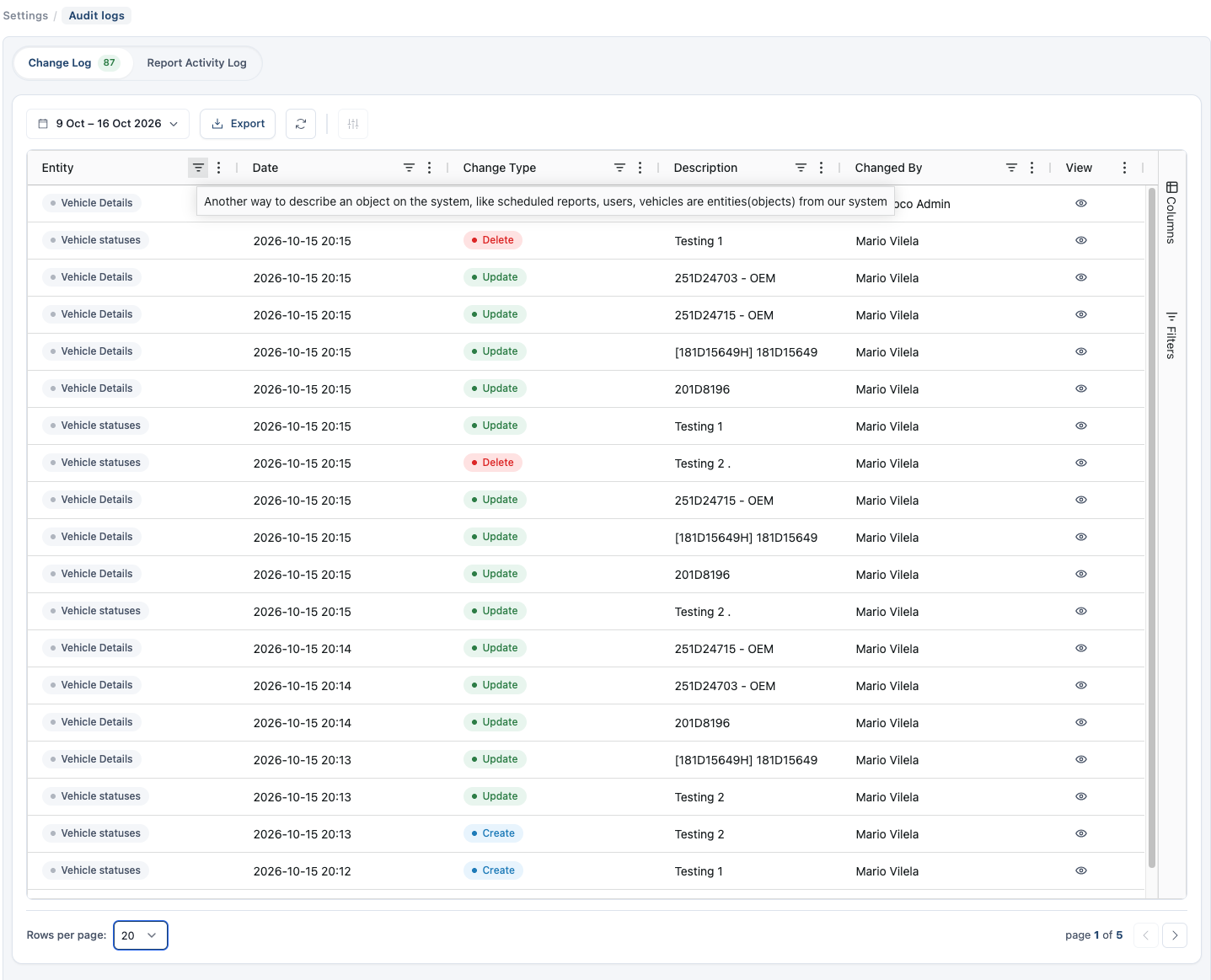View details of the Delete Testing 2 . row
This screenshot has height=980, width=1211.
tap(1081, 463)
